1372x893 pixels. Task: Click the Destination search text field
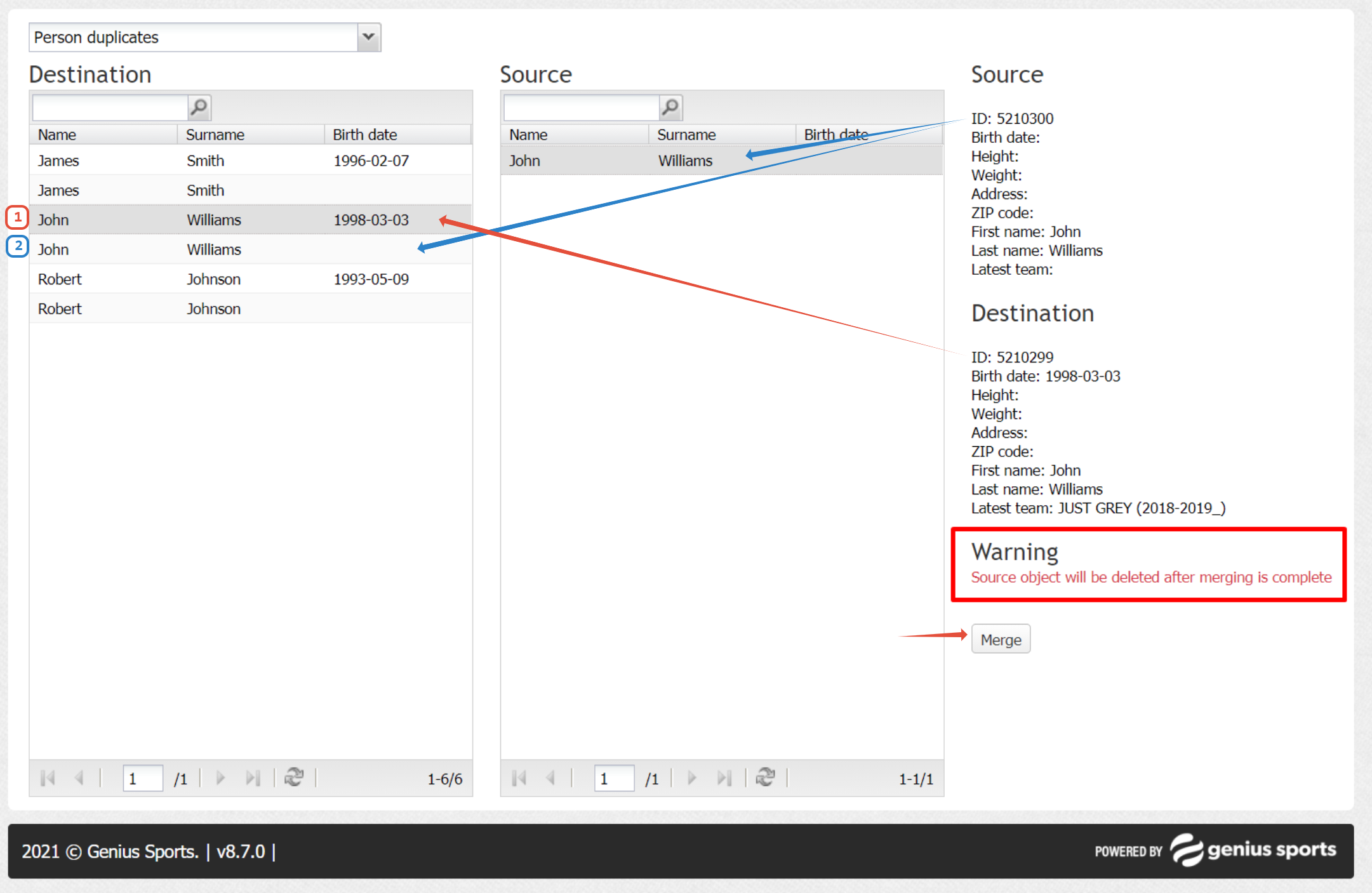pos(110,108)
